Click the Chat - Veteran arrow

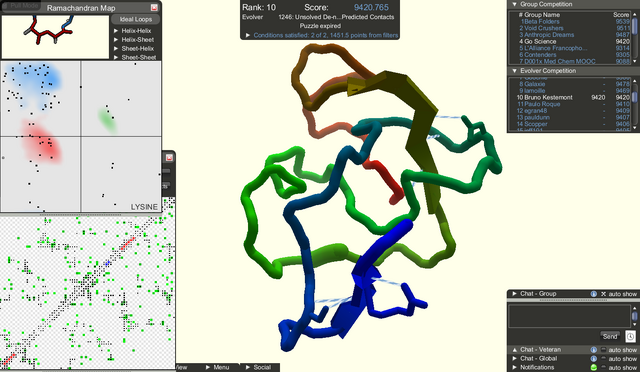pos(514,350)
